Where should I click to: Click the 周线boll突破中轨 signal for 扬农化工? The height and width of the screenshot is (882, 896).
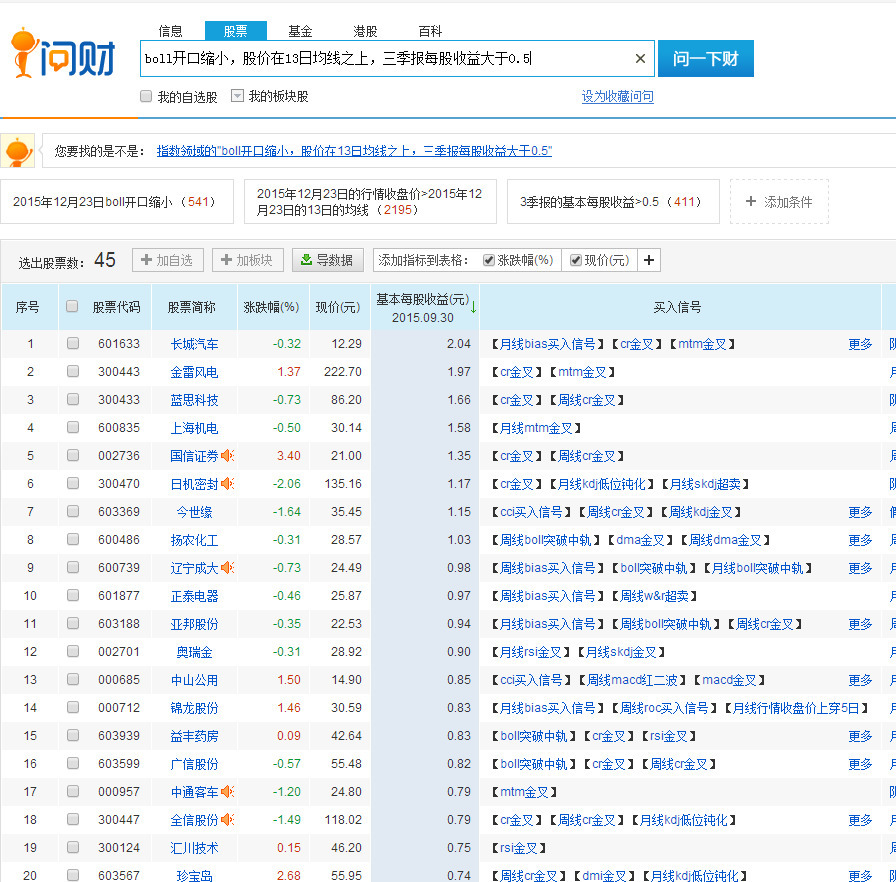546,540
